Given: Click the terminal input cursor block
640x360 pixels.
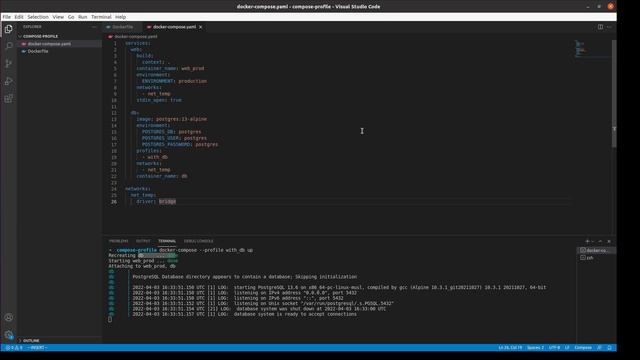Looking at the screenshot, I should pos(110,320).
